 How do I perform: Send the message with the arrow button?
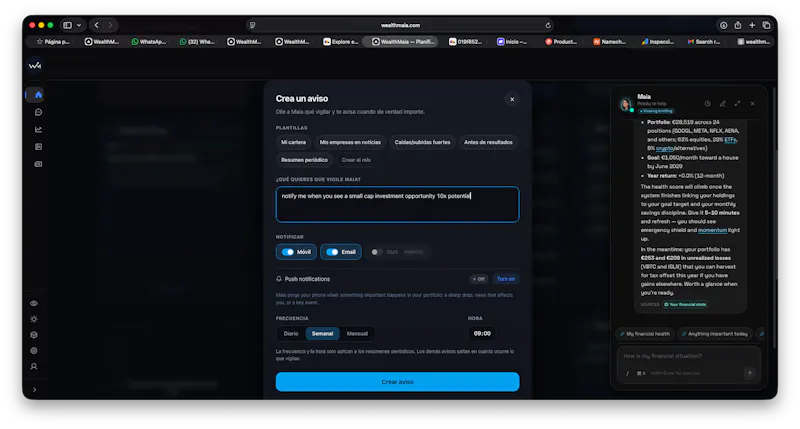click(749, 373)
